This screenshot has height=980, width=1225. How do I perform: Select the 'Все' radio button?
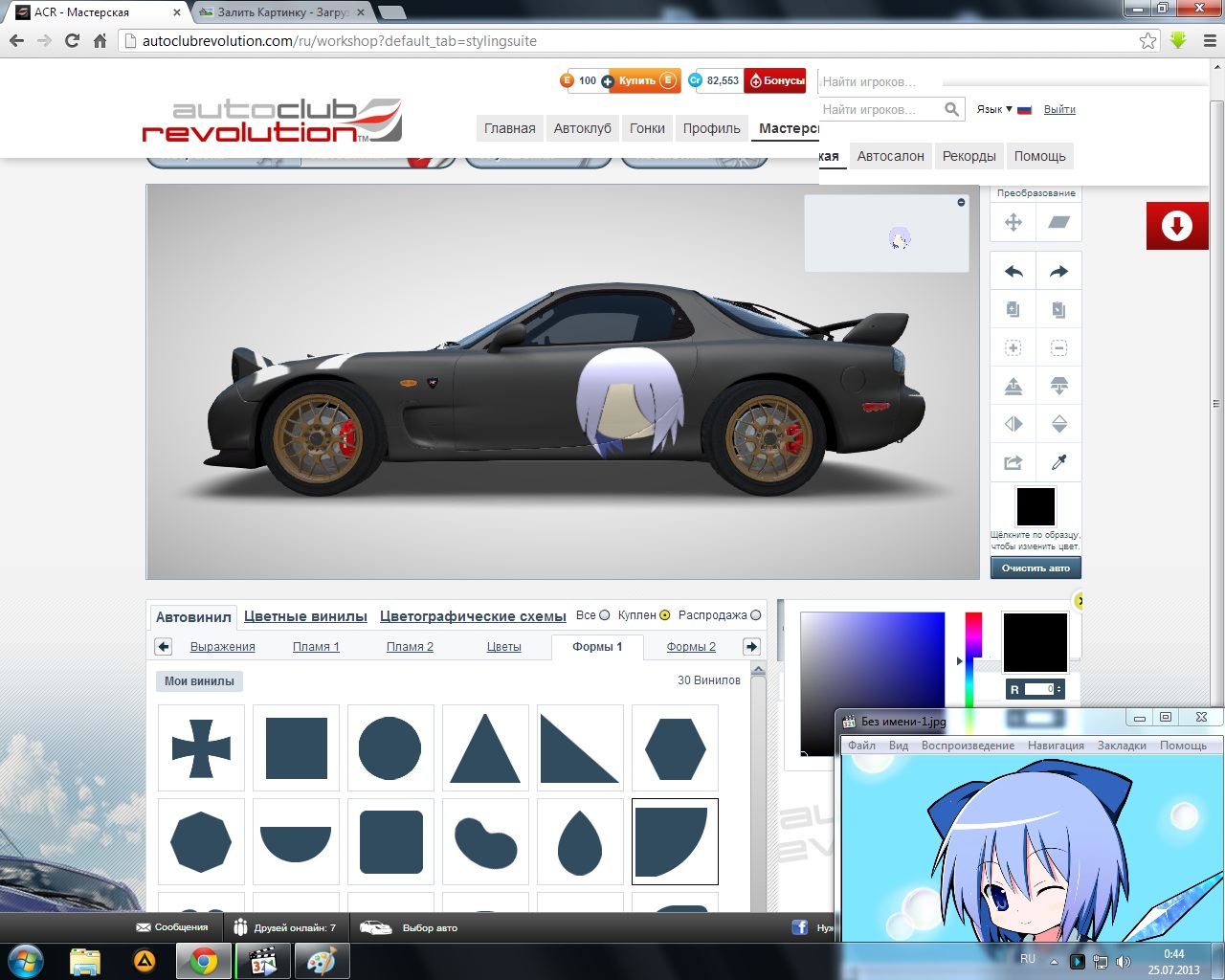605,615
